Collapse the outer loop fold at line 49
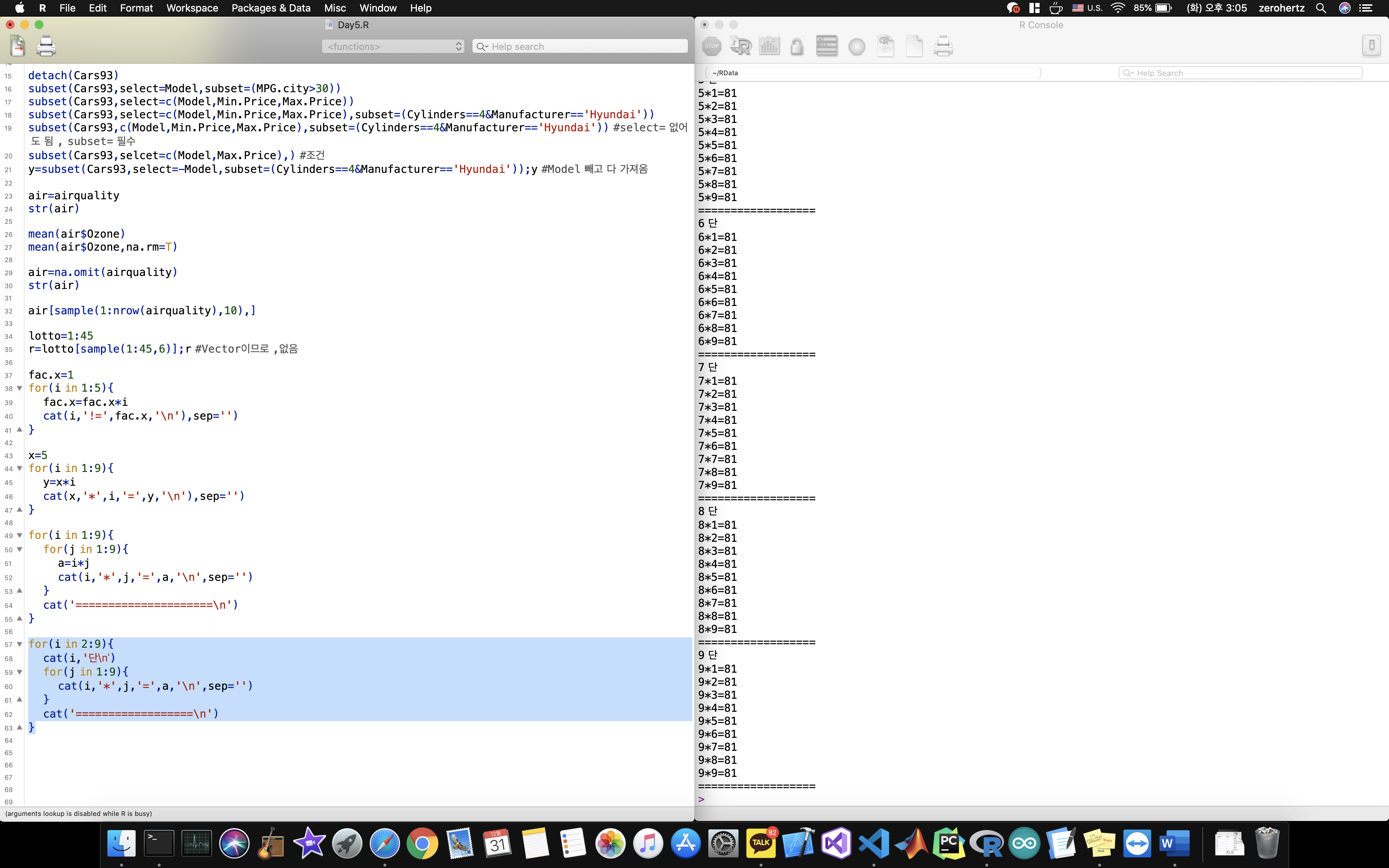This screenshot has width=1389, height=868. click(x=20, y=535)
